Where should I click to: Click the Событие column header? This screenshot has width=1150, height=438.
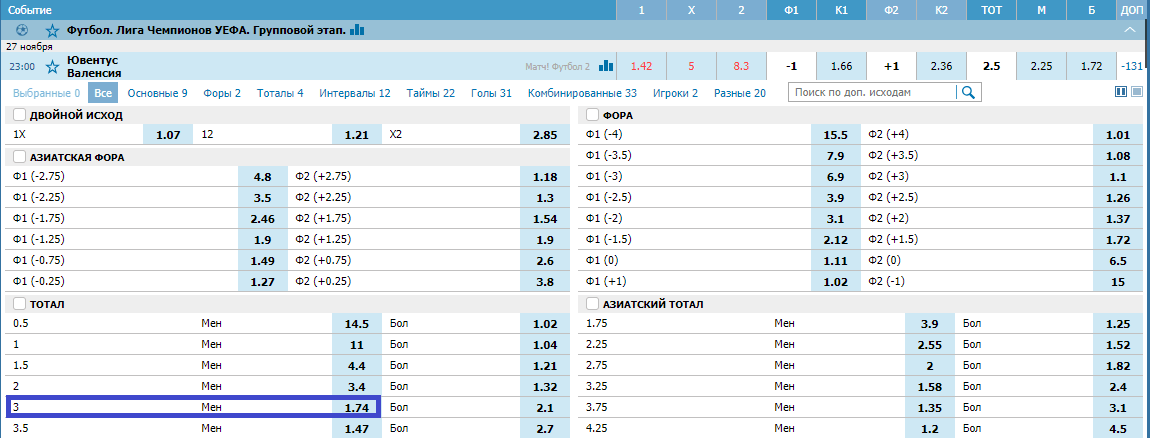coord(308,11)
